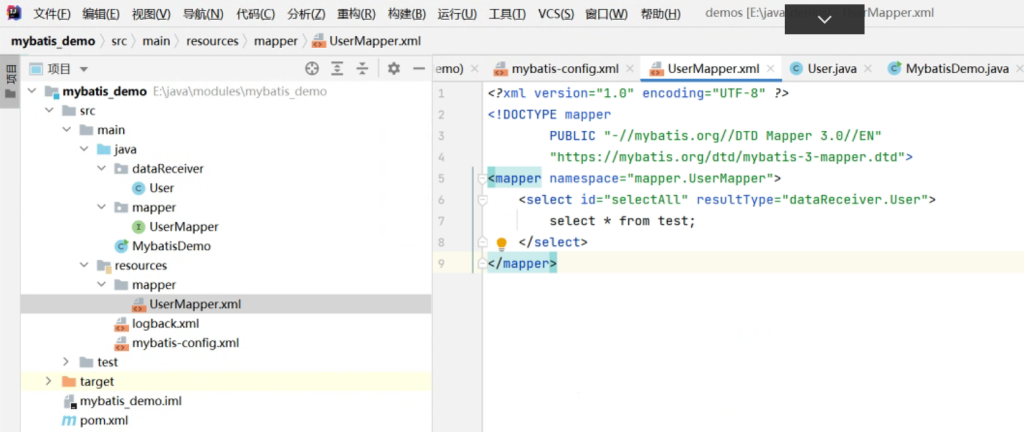Select mybatis-config.xml in project tree
This screenshot has width=1024, height=432.
coord(185,343)
